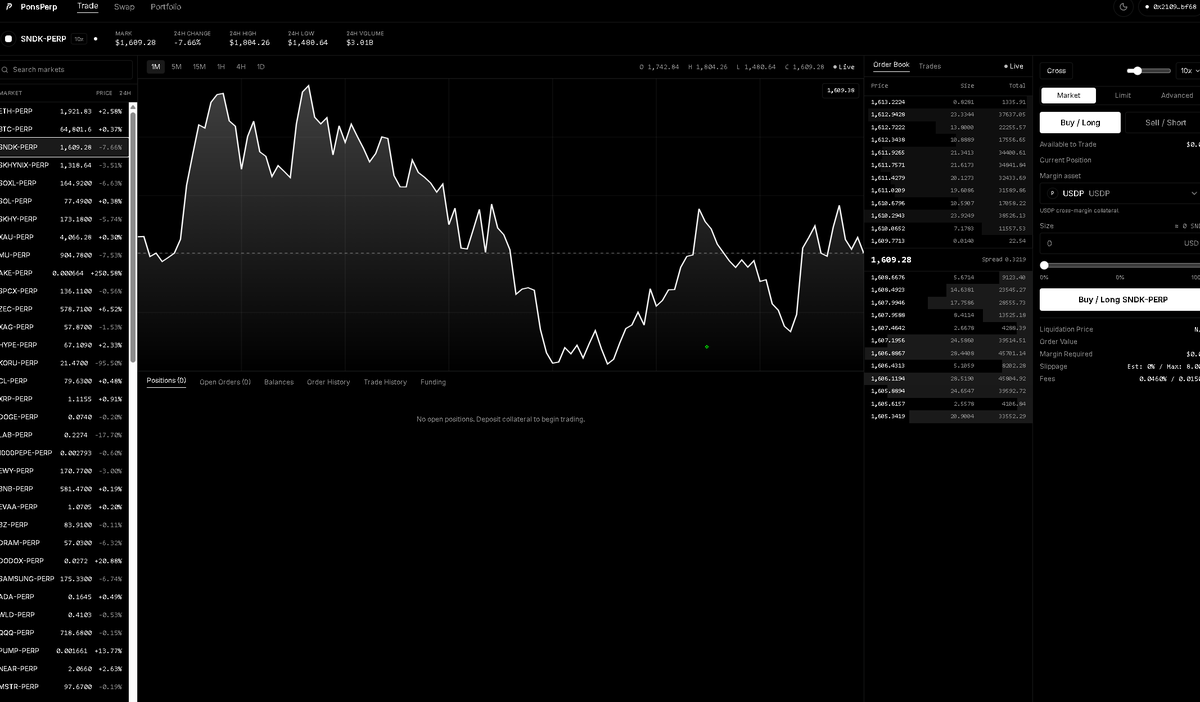Submit the Buy / Long SNDK-PERP order
Image resolution: width=1200 pixels, height=702 pixels.
[x=1120, y=299]
